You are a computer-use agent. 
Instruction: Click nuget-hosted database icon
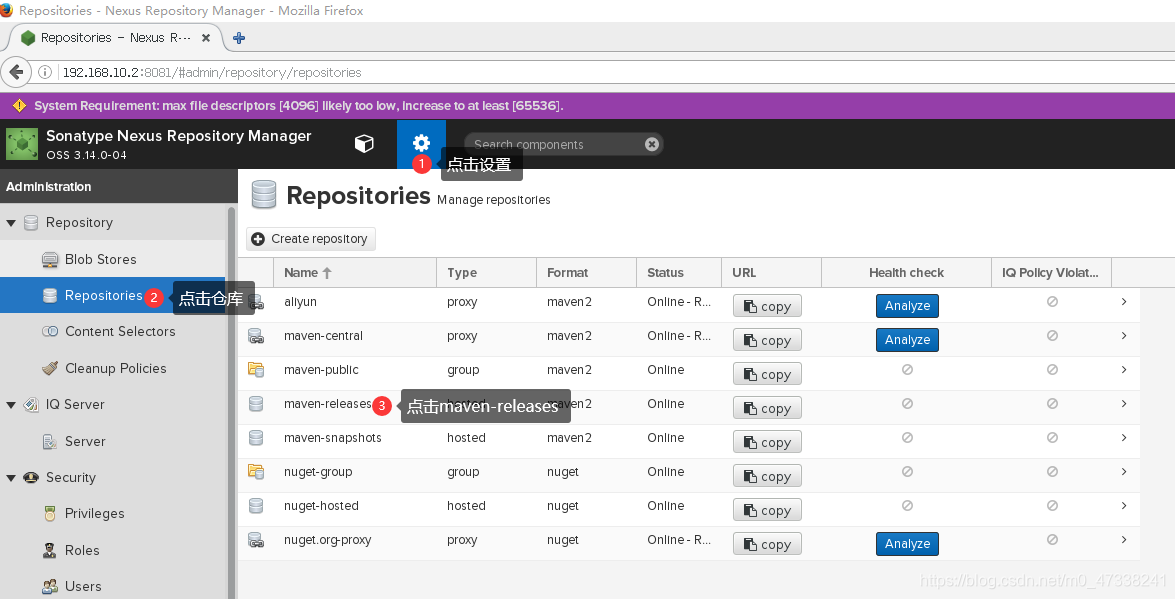[x=256, y=506]
